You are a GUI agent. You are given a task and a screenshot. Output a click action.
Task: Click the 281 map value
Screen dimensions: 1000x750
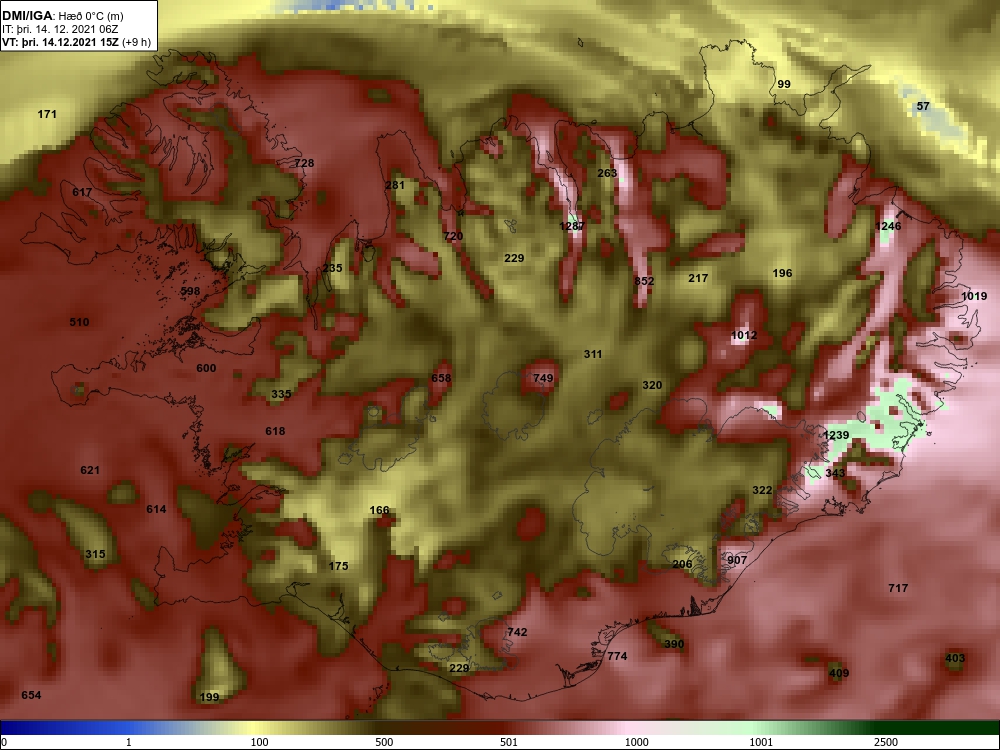[395, 185]
